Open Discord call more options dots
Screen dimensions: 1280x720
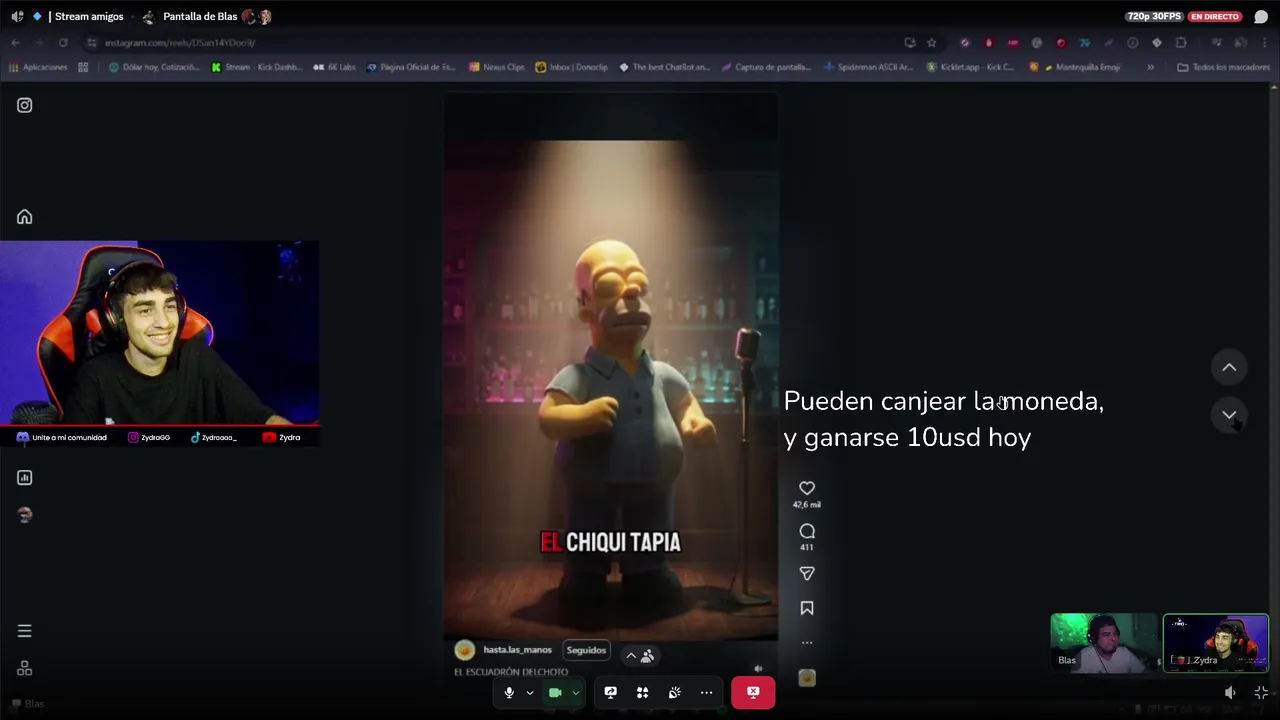pyautogui.click(x=706, y=692)
